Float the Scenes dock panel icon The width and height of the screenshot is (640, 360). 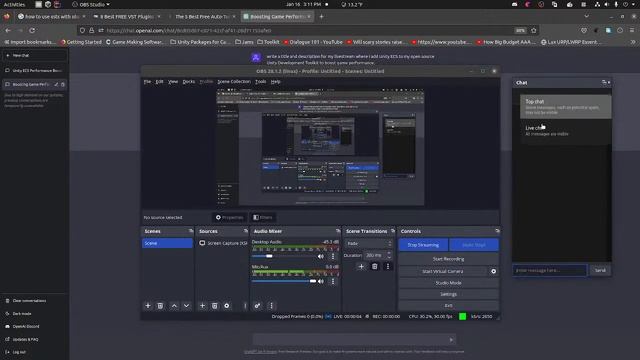(191, 231)
